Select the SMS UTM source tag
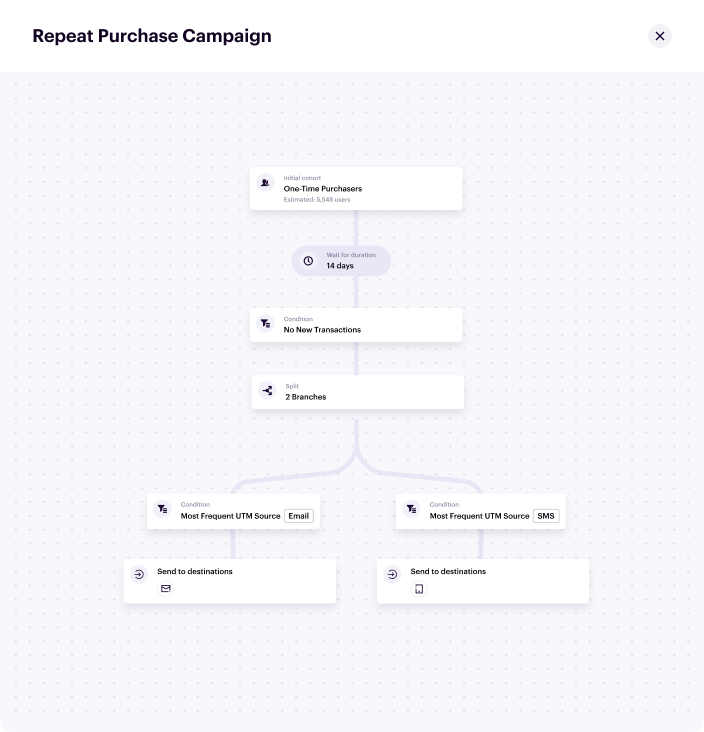Viewport: 704px width, 732px height. 546,516
